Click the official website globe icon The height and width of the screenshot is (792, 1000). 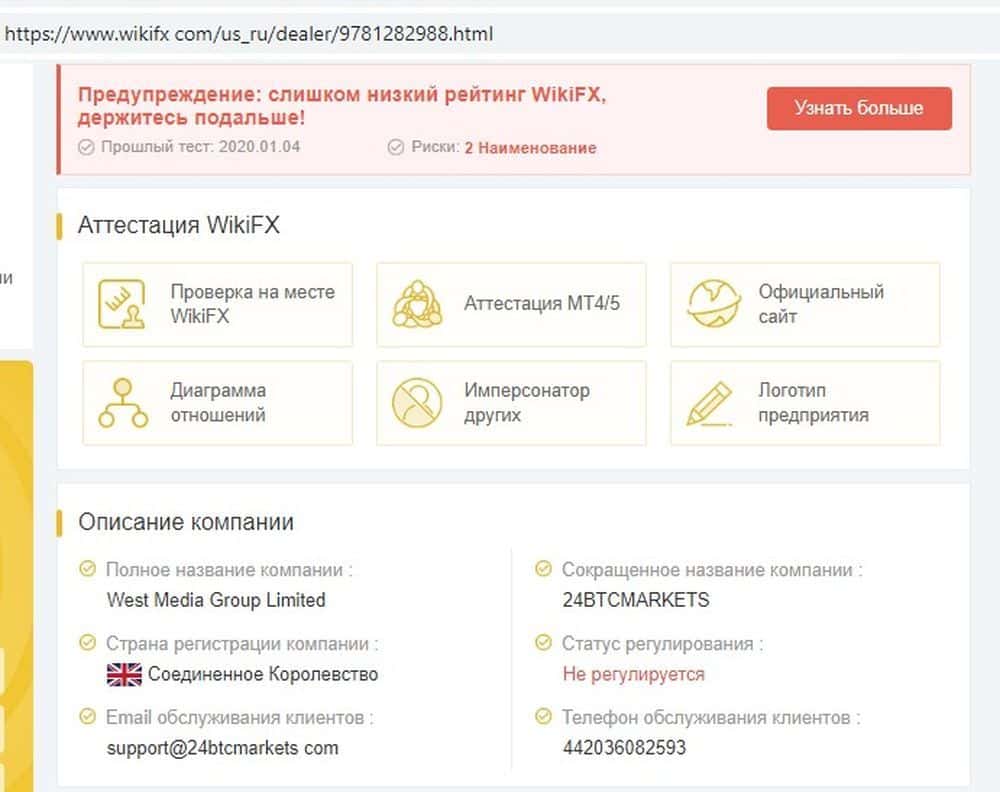click(714, 304)
